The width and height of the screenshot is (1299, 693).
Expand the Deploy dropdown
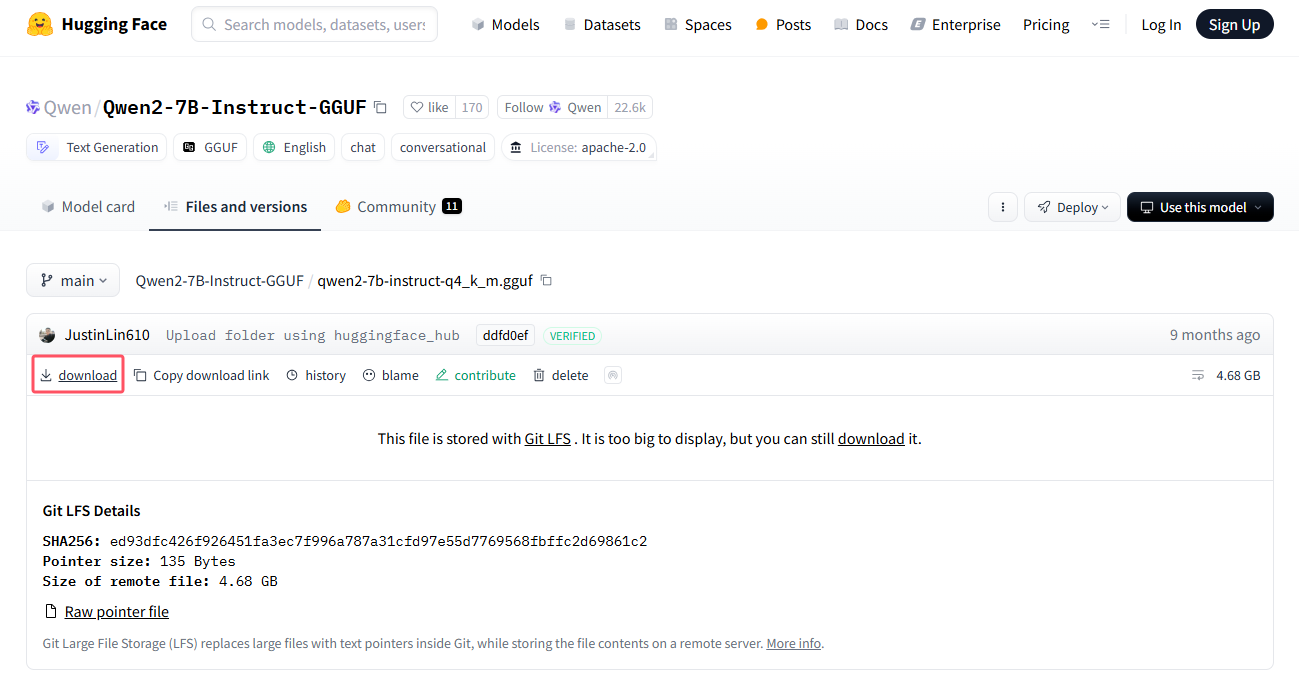point(1073,207)
